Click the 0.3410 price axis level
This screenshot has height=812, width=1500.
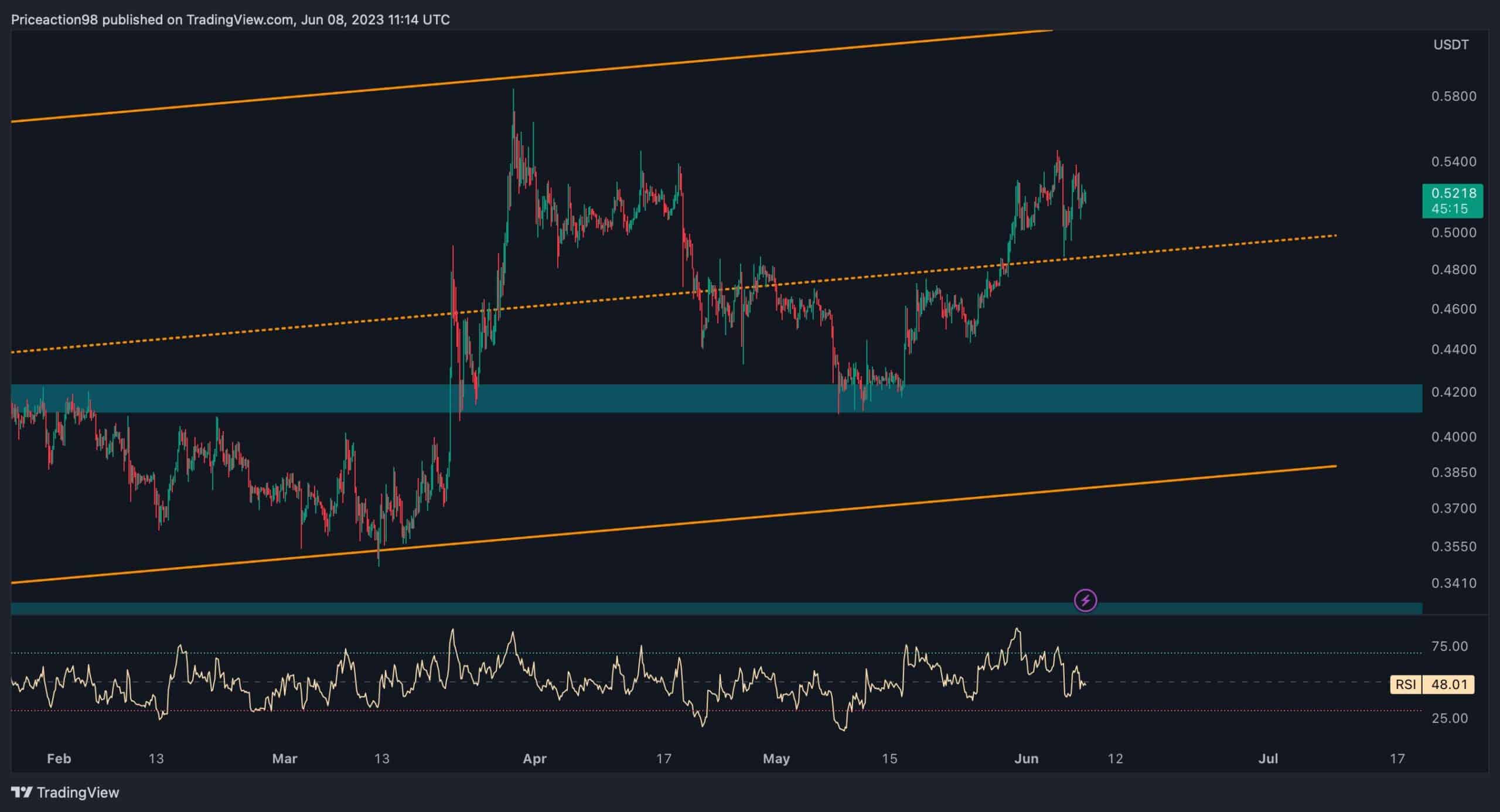(x=1454, y=583)
